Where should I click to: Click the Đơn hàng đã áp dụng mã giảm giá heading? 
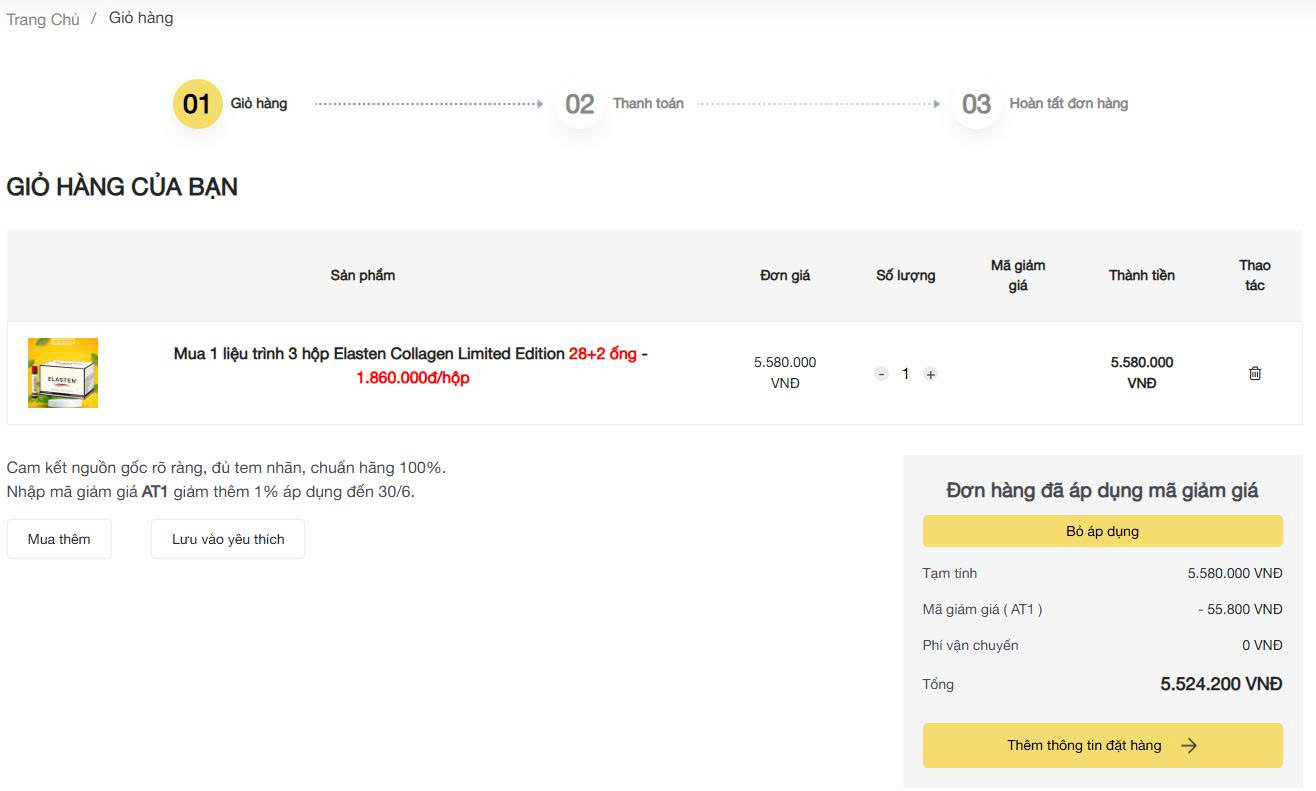click(1102, 490)
